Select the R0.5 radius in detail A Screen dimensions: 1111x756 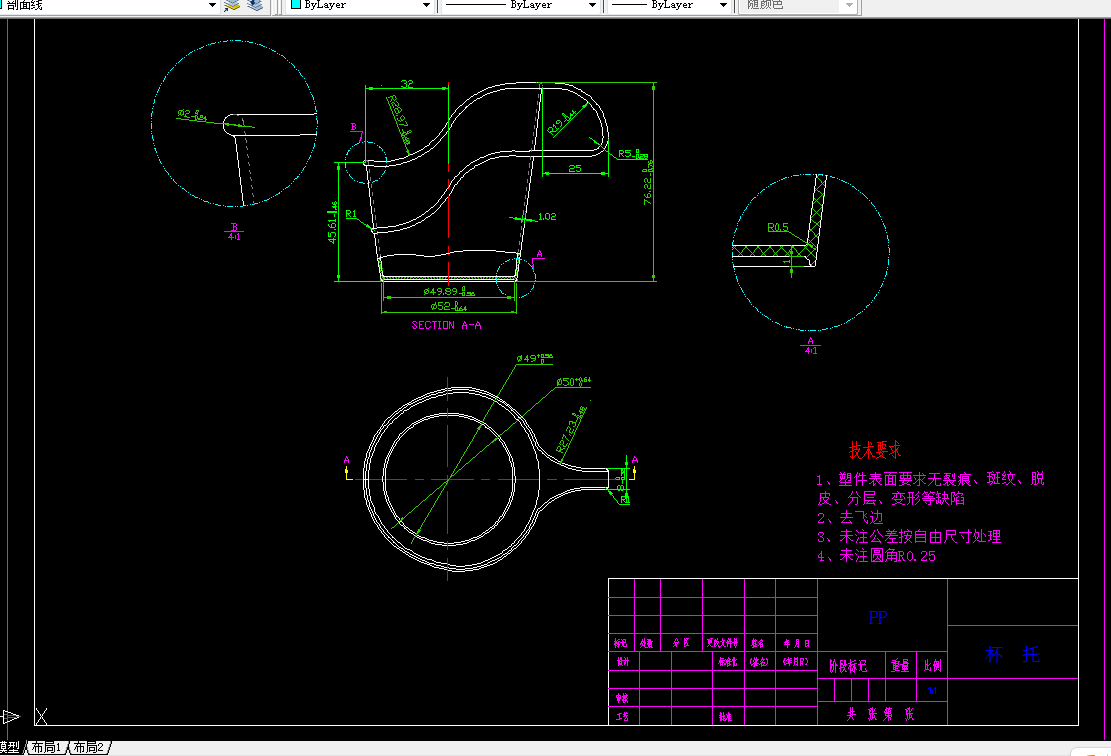point(778,227)
